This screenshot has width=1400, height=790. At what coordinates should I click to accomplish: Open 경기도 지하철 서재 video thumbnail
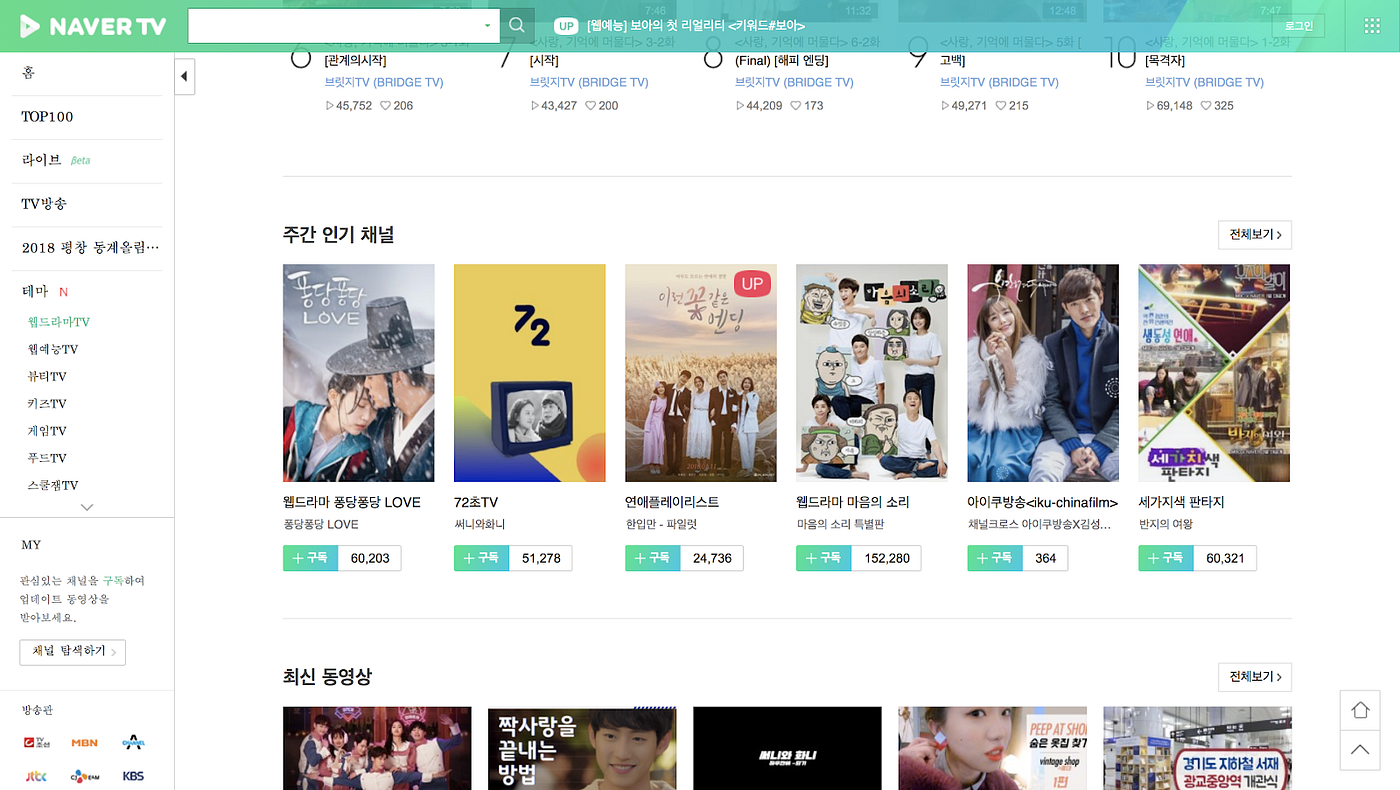(x=1197, y=748)
